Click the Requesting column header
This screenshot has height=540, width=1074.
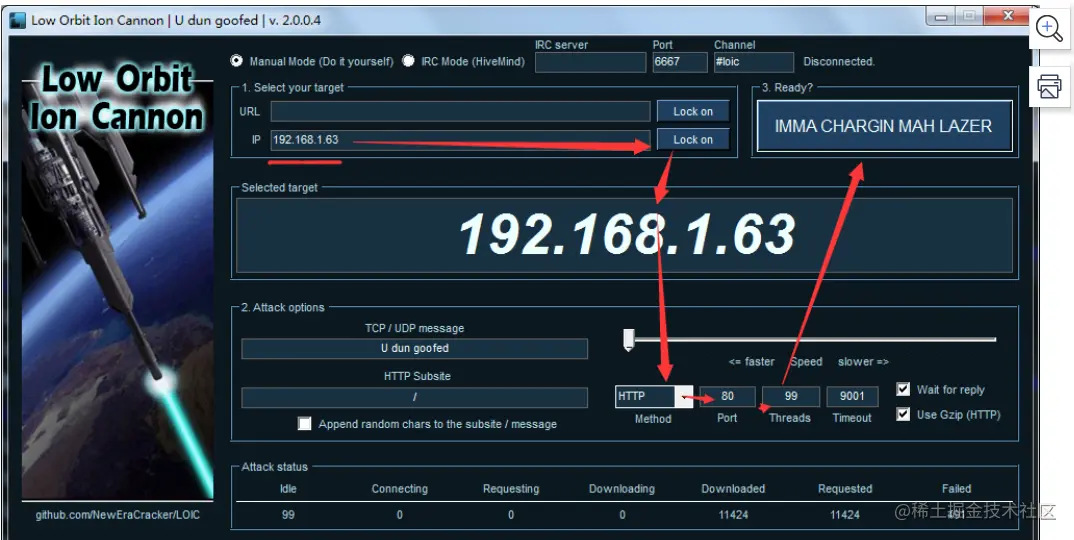coord(511,489)
